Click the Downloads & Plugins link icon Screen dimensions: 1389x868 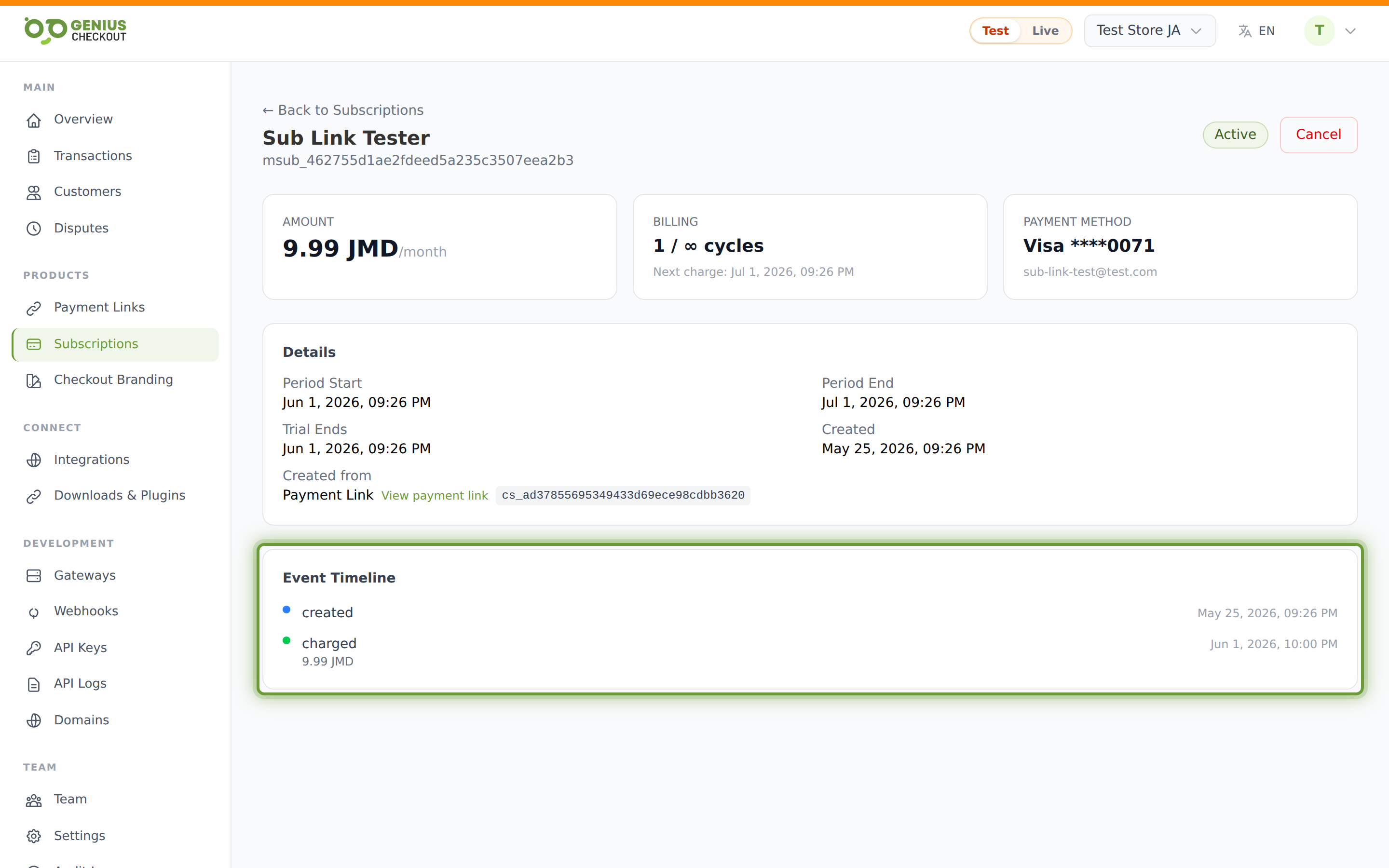point(34,497)
